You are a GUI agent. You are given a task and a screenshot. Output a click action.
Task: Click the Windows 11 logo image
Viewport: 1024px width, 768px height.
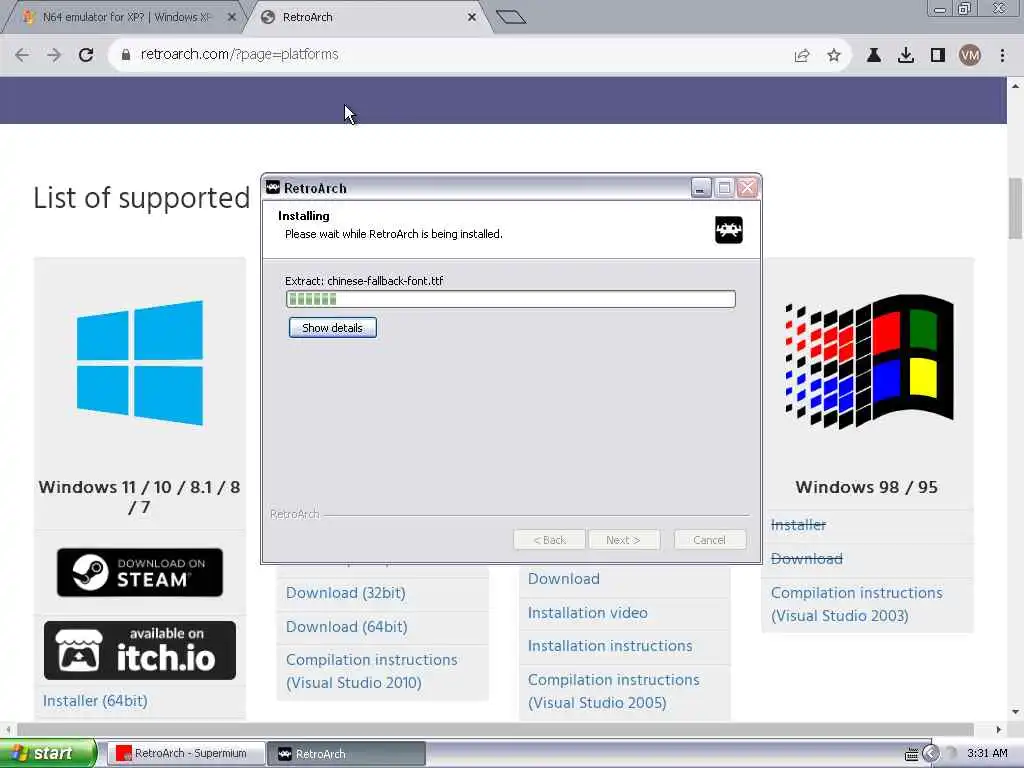140,363
